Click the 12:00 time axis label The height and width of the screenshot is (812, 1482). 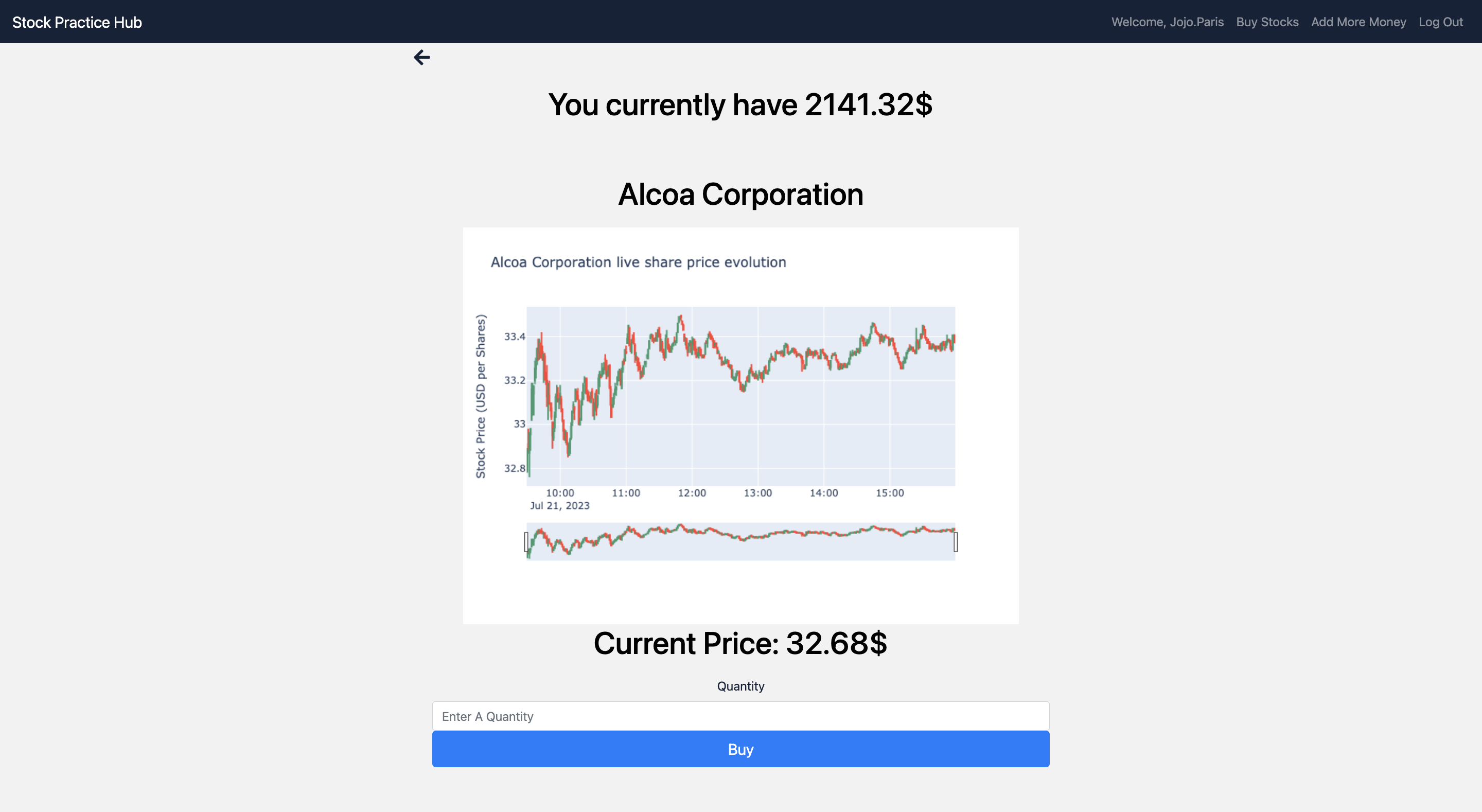(692, 492)
